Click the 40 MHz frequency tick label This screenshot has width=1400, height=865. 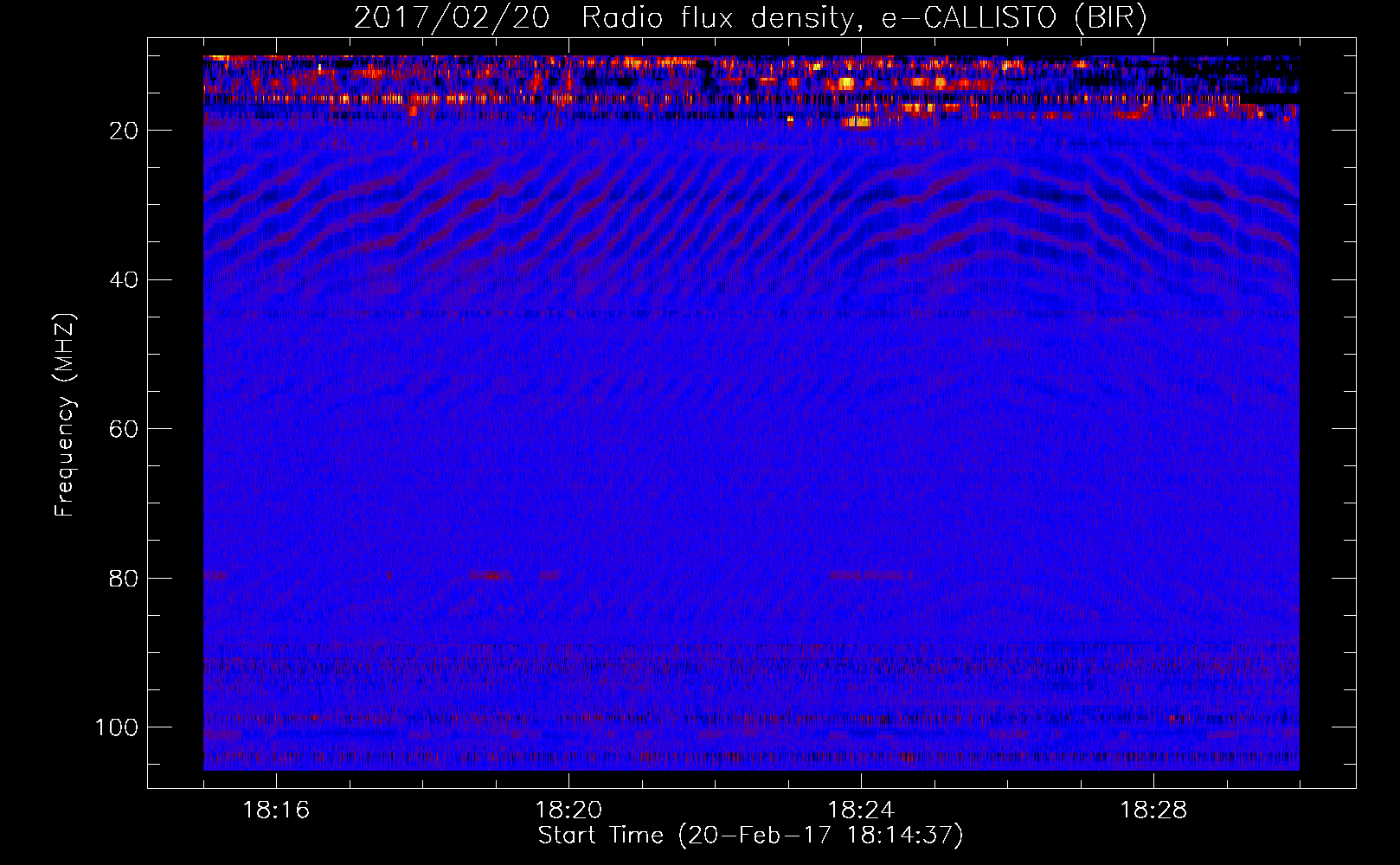pos(124,280)
